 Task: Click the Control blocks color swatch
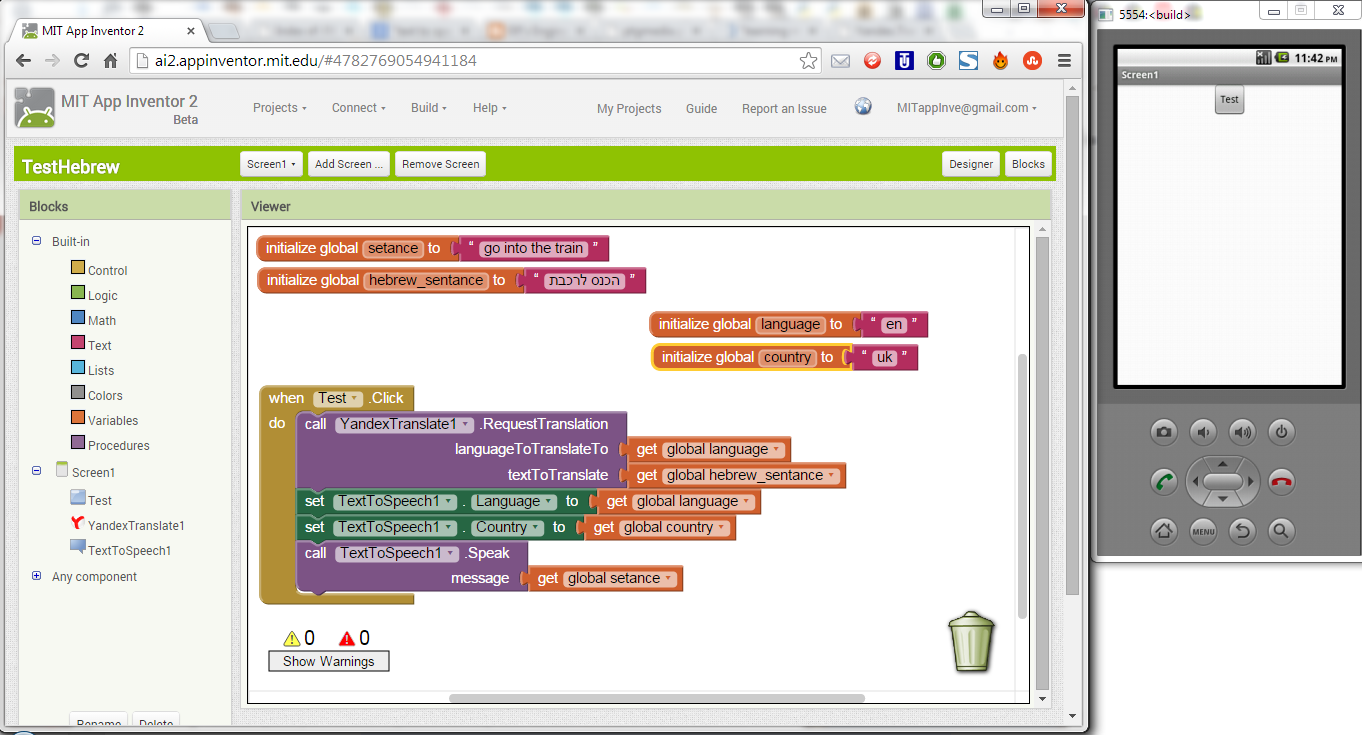click(x=77, y=268)
